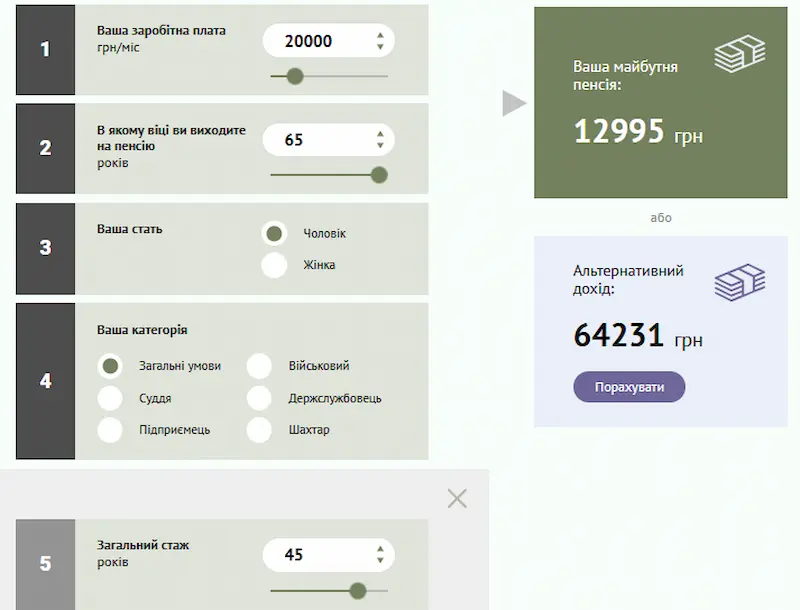800x610 pixels.
Task: Click the Загальний стаж slider handle
Action: click(x=358, y=590)
